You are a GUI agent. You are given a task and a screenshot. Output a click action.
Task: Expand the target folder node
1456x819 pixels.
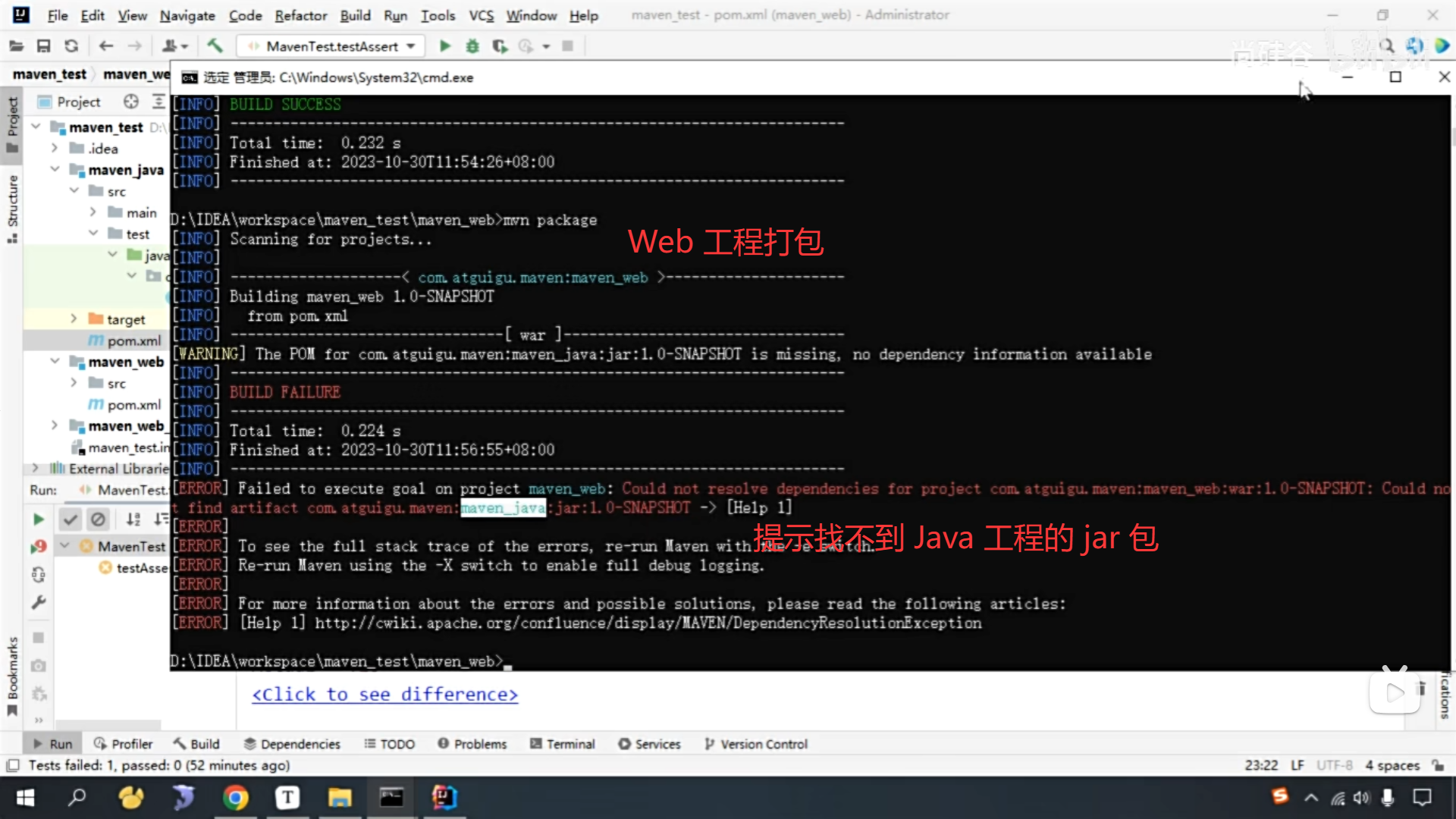(74, 319)
